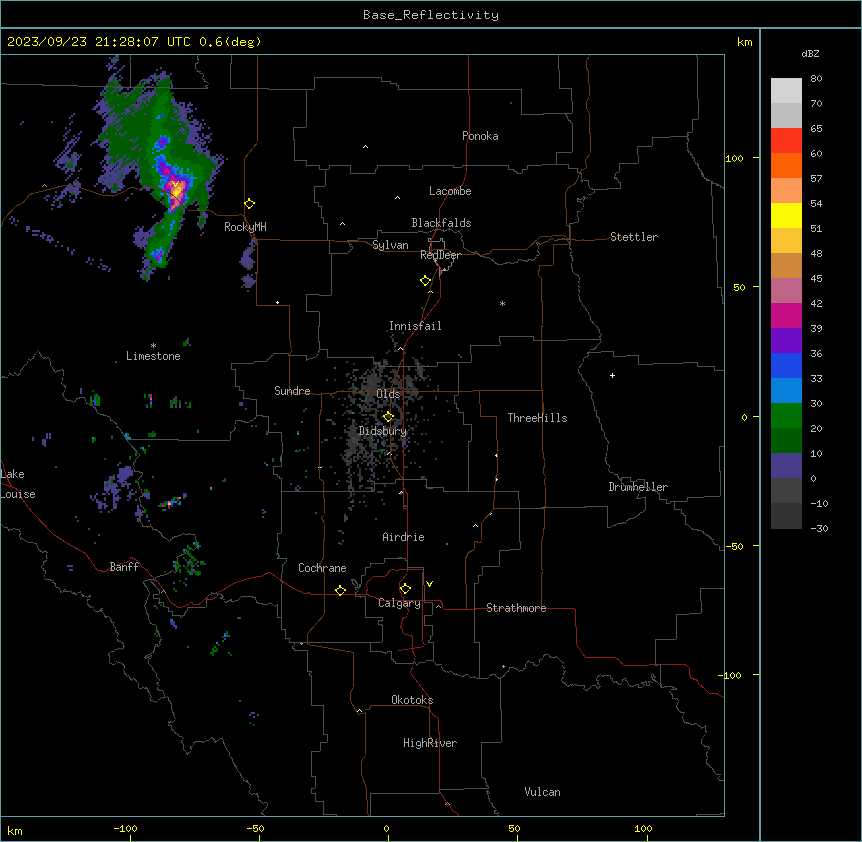Select the green 20 dBZ legend color
The width and height of the screenshot is (862, 842).
786,416
